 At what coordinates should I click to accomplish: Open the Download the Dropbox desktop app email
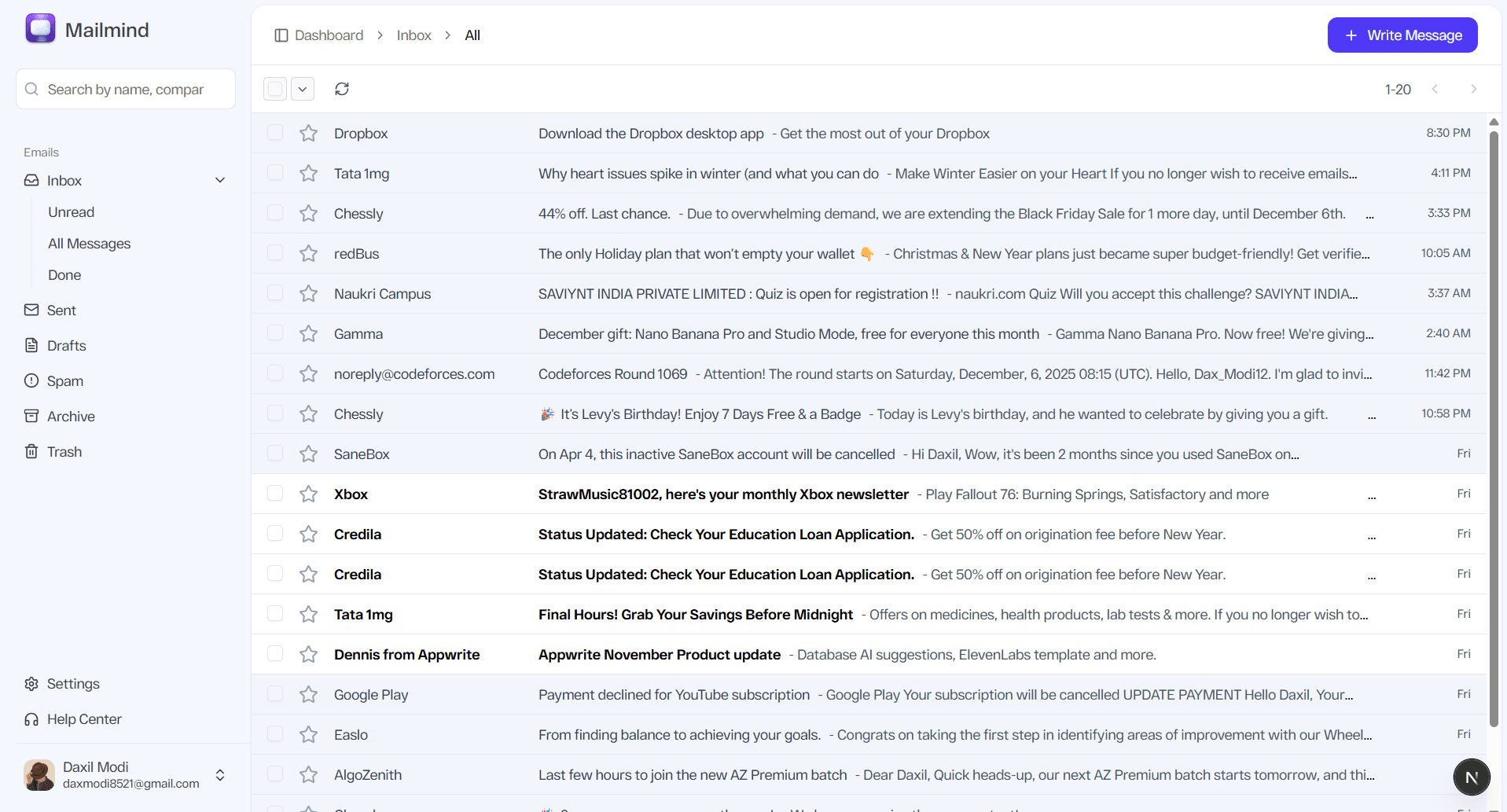(869, 134)
